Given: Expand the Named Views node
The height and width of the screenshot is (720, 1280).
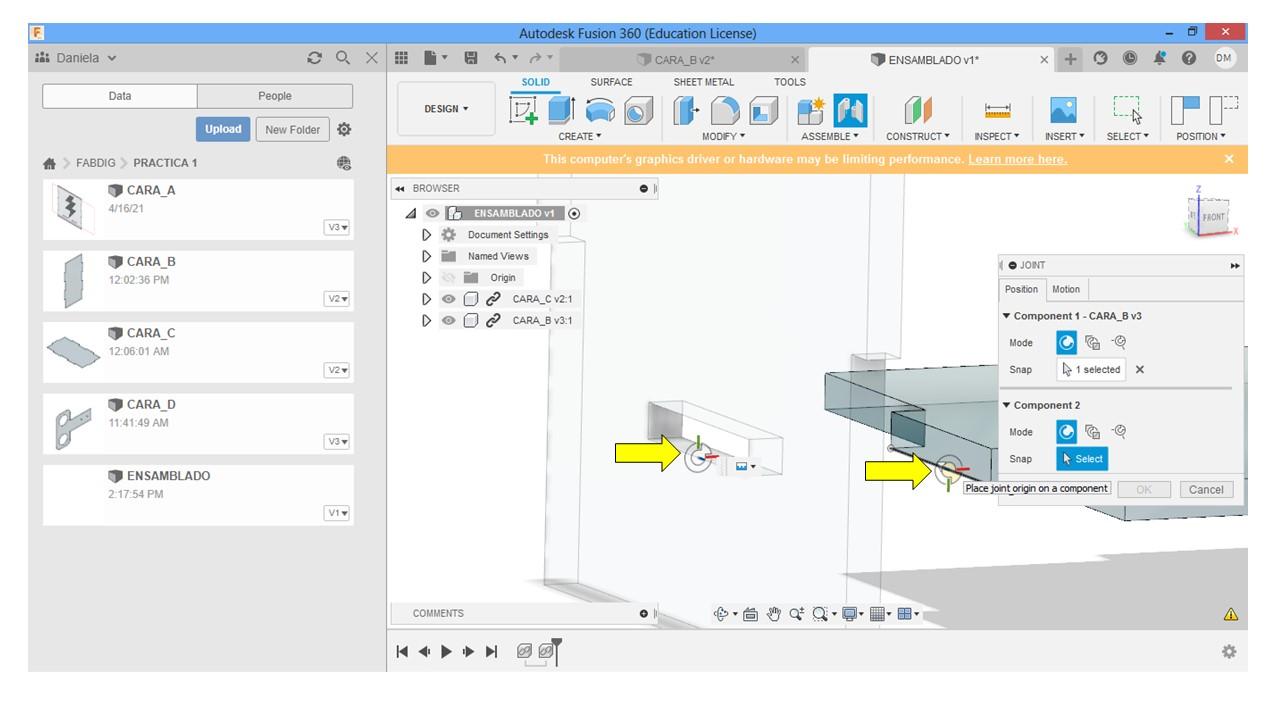Looking at the screenshot, I should [427, 256].
